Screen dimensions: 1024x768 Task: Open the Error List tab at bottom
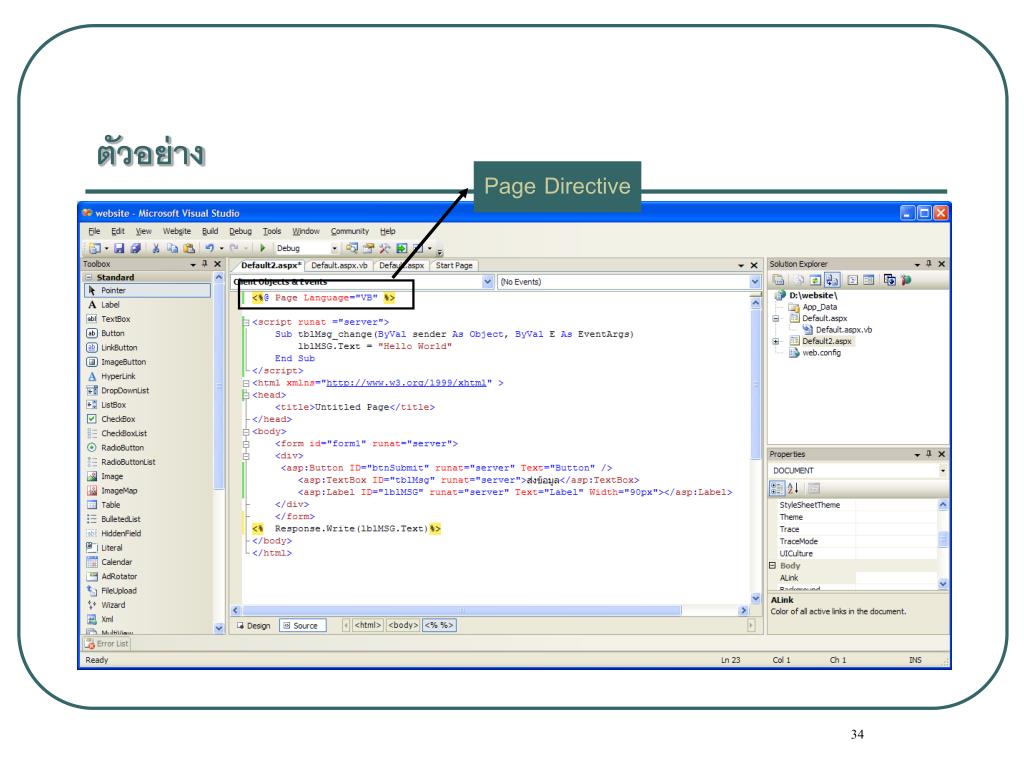click(x=107, y=644)
